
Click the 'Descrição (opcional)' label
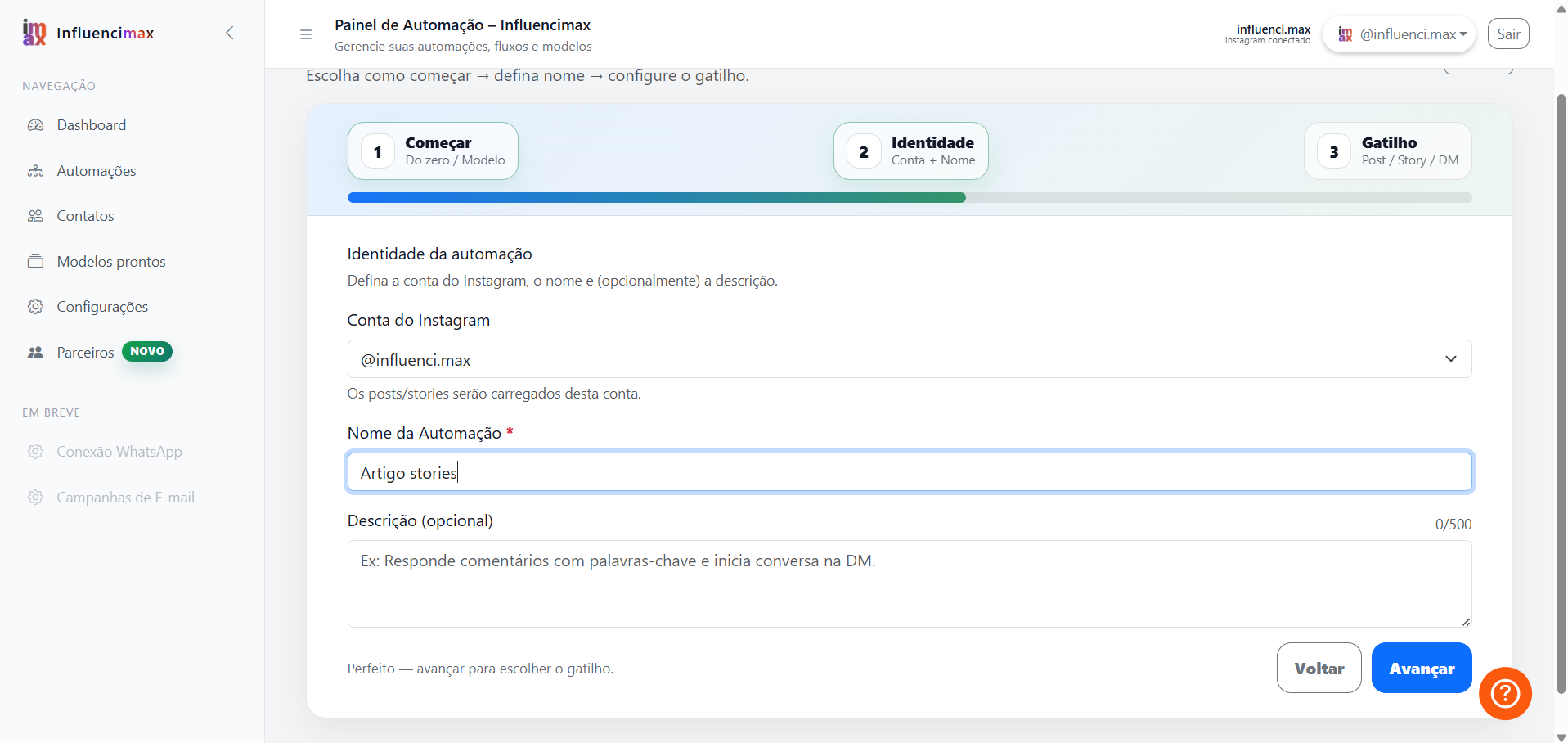(x=420, y=520)
